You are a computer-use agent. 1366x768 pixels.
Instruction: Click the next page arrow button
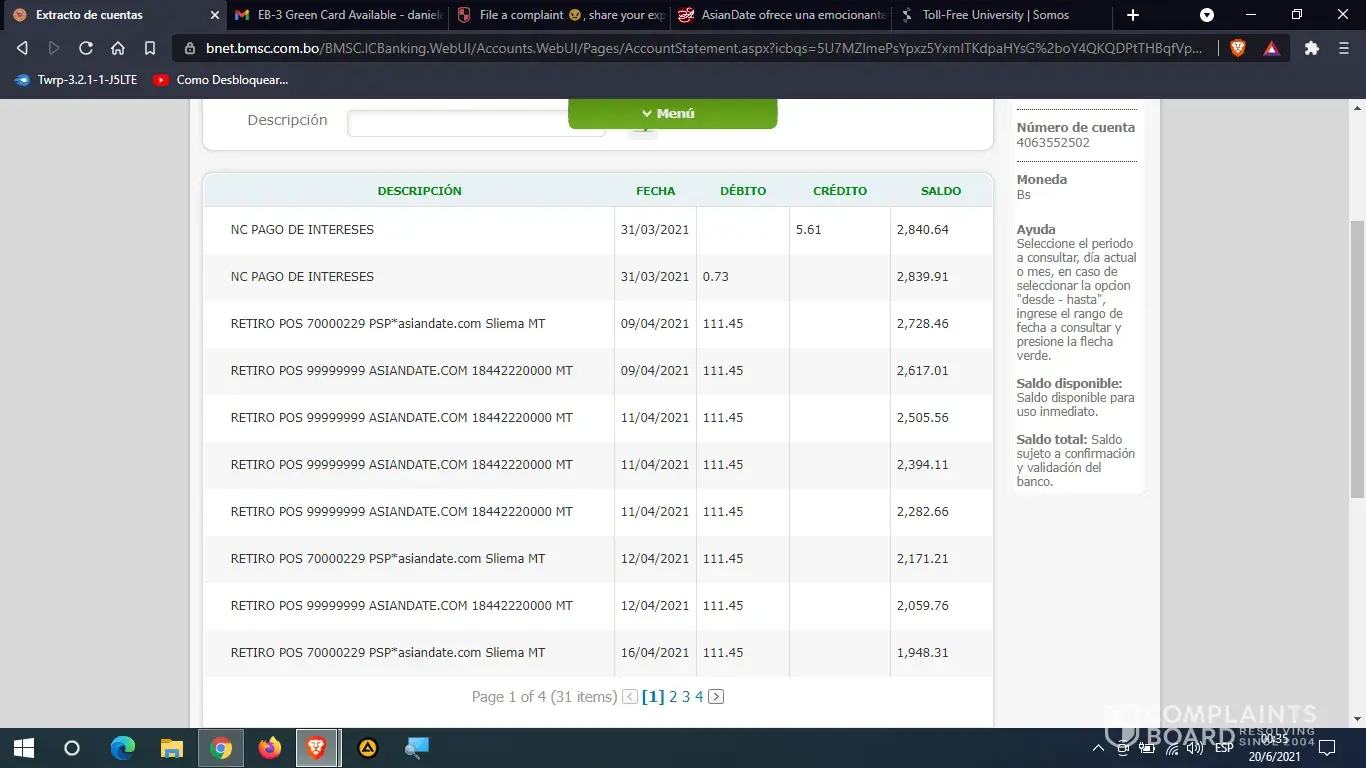click(x=716, y=697)
